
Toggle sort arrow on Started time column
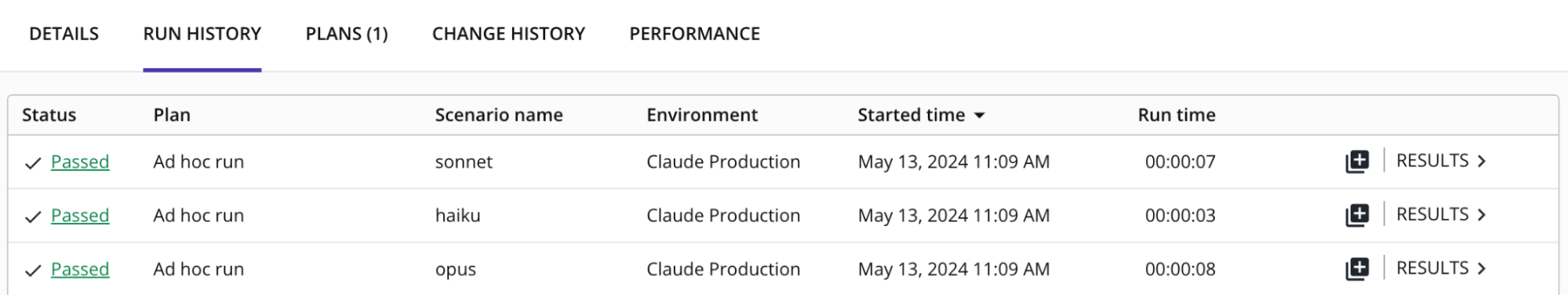point(979,115)
